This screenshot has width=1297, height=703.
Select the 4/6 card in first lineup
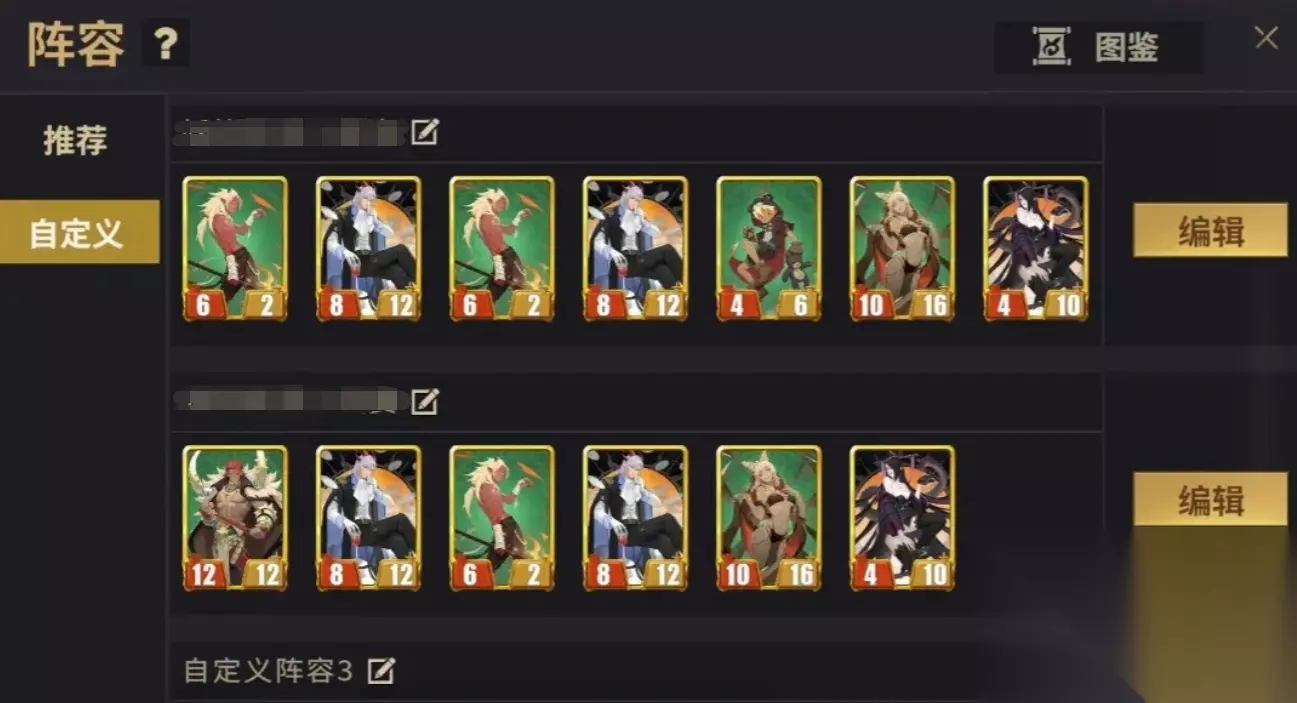769,249
